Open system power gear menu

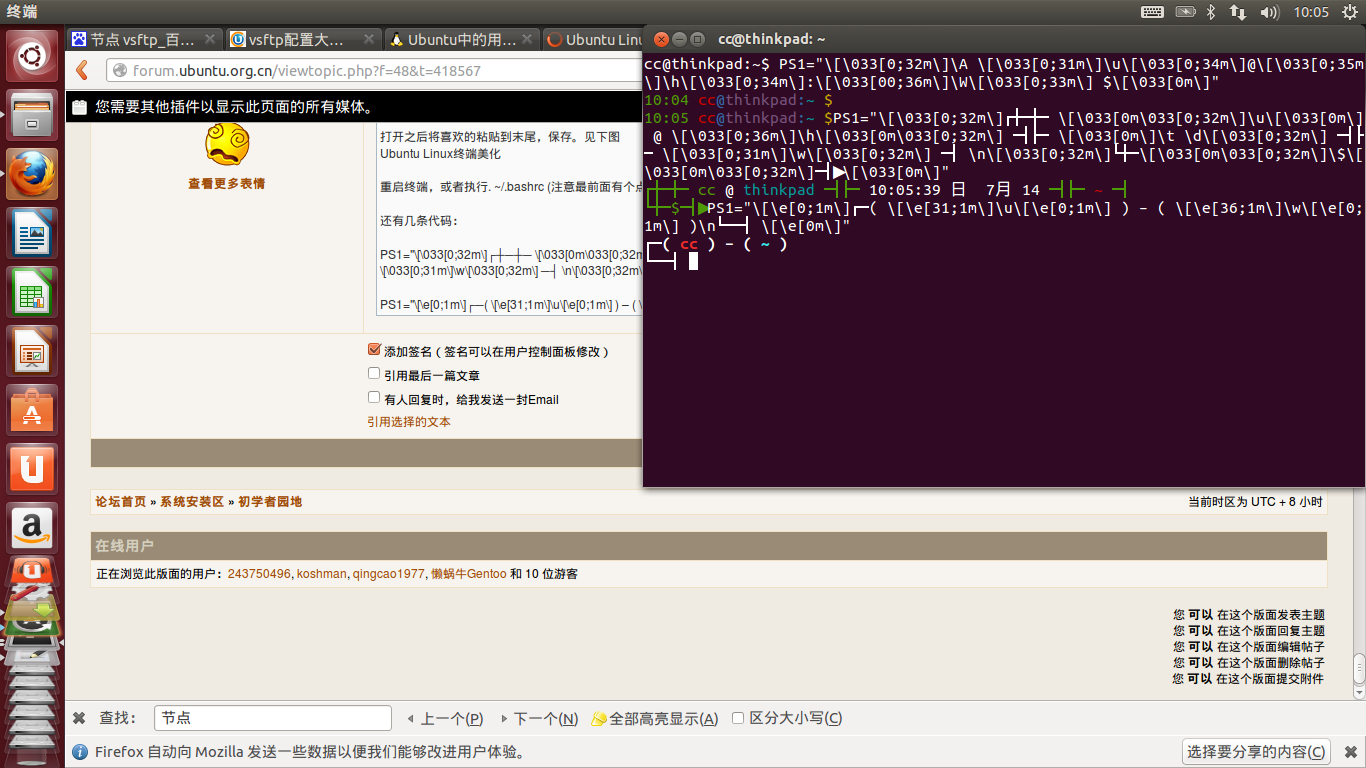(x=1350, y=12)
